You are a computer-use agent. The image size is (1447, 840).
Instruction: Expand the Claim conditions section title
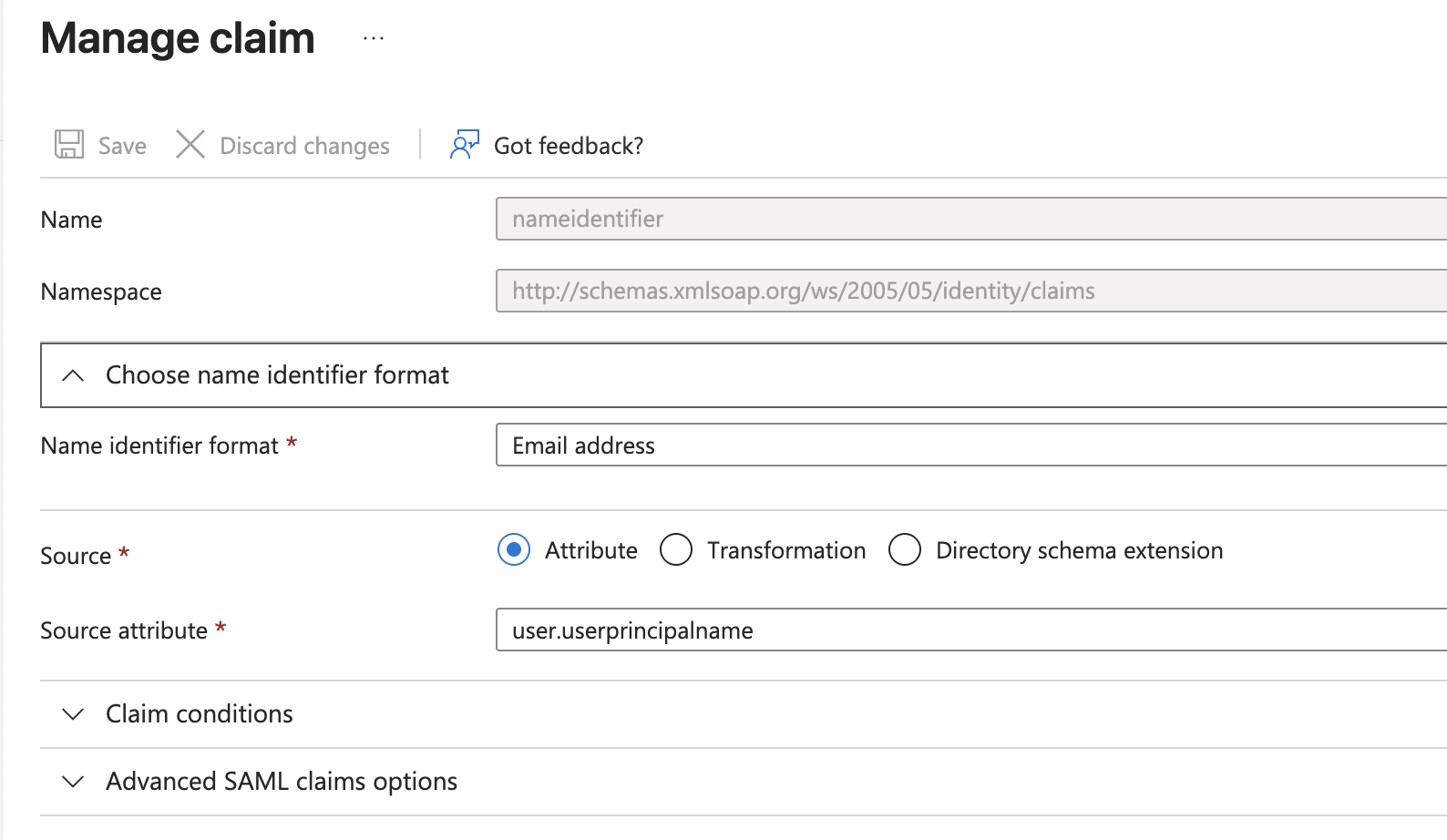point(200,714)
